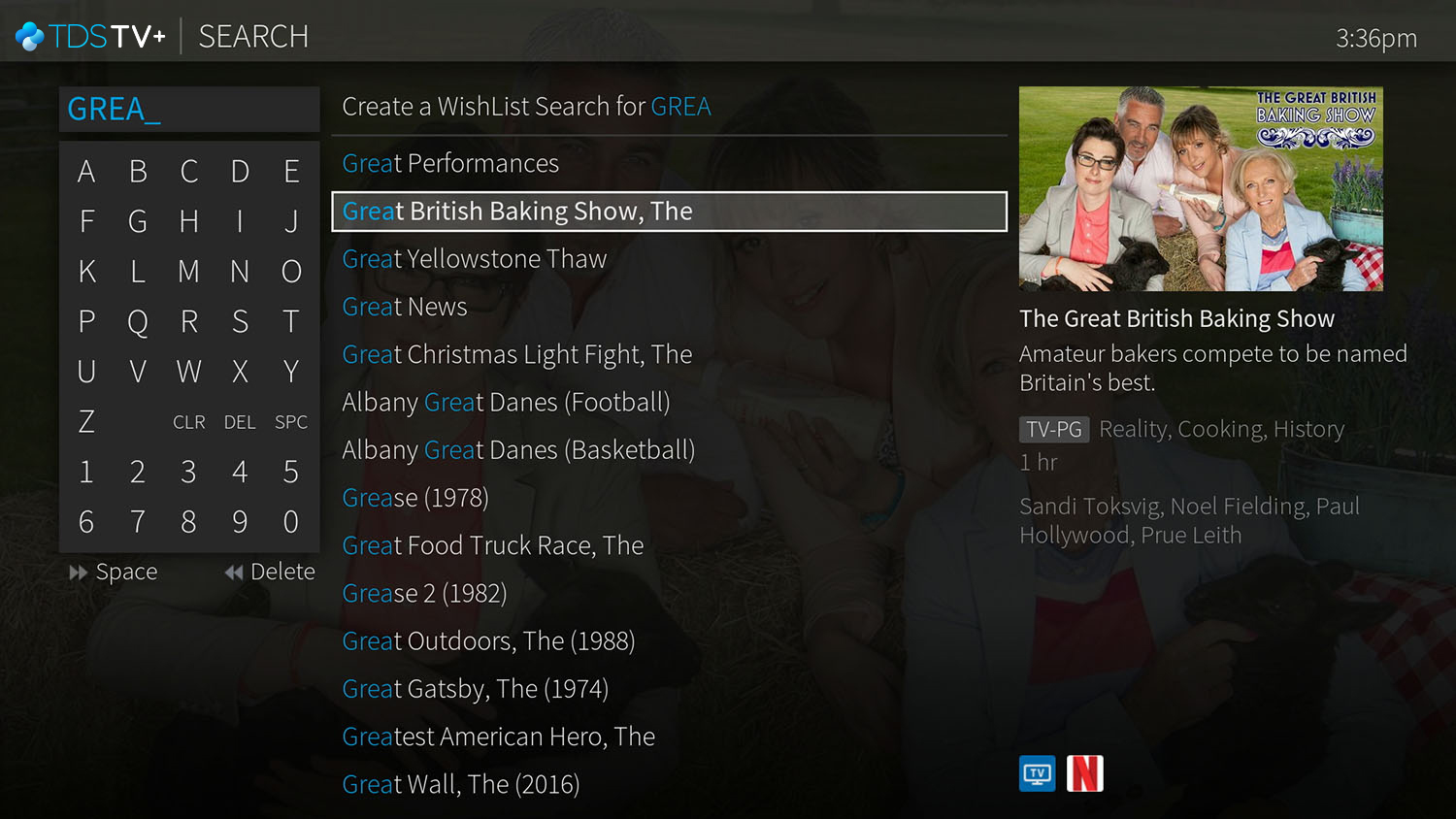Click the Space fast-forward icon
Screen dimensions: 1456x819
click(x=78, y=573)
